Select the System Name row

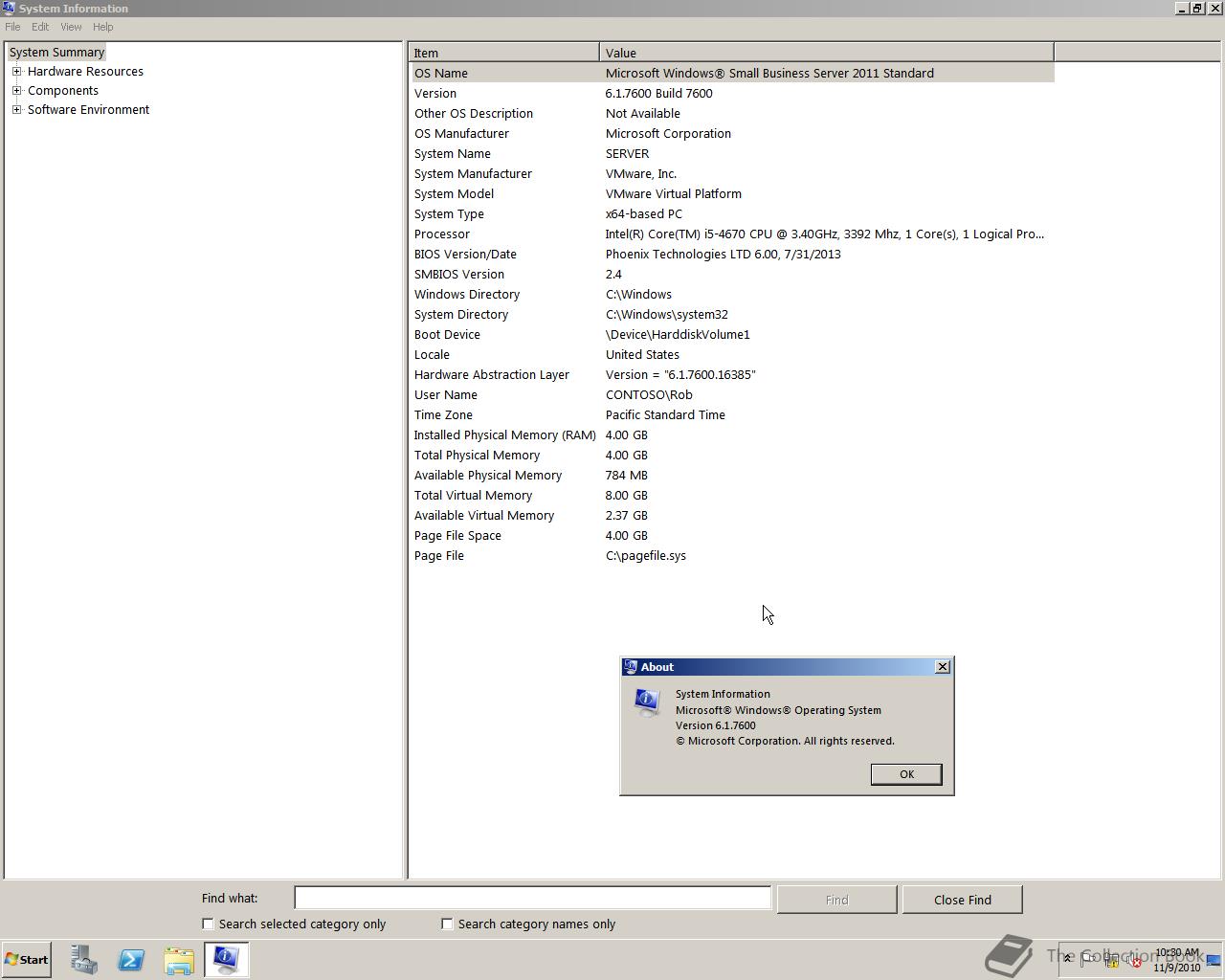732,153
